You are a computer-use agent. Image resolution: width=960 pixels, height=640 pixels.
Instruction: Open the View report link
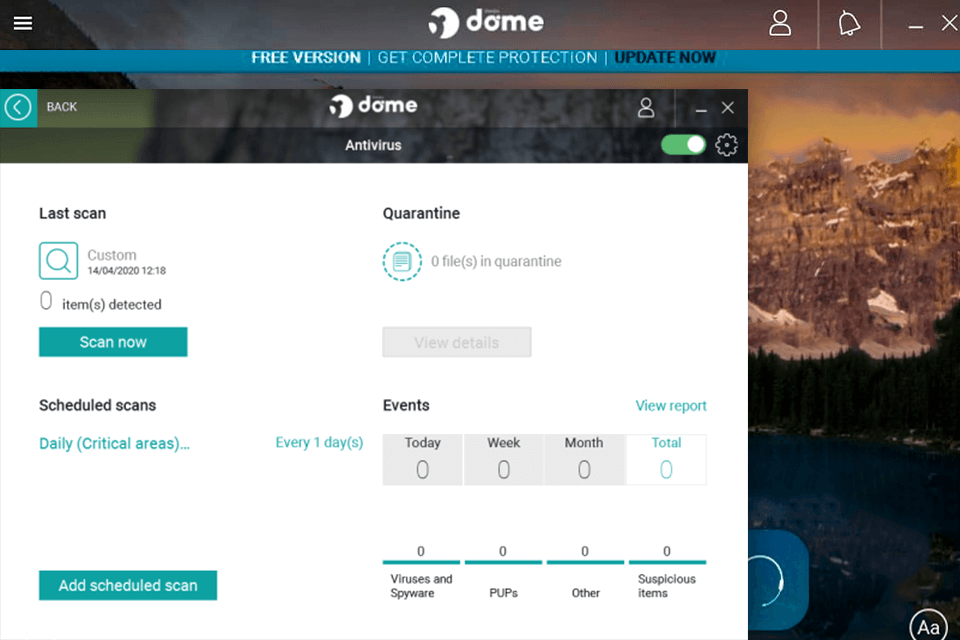coord(670,405)
